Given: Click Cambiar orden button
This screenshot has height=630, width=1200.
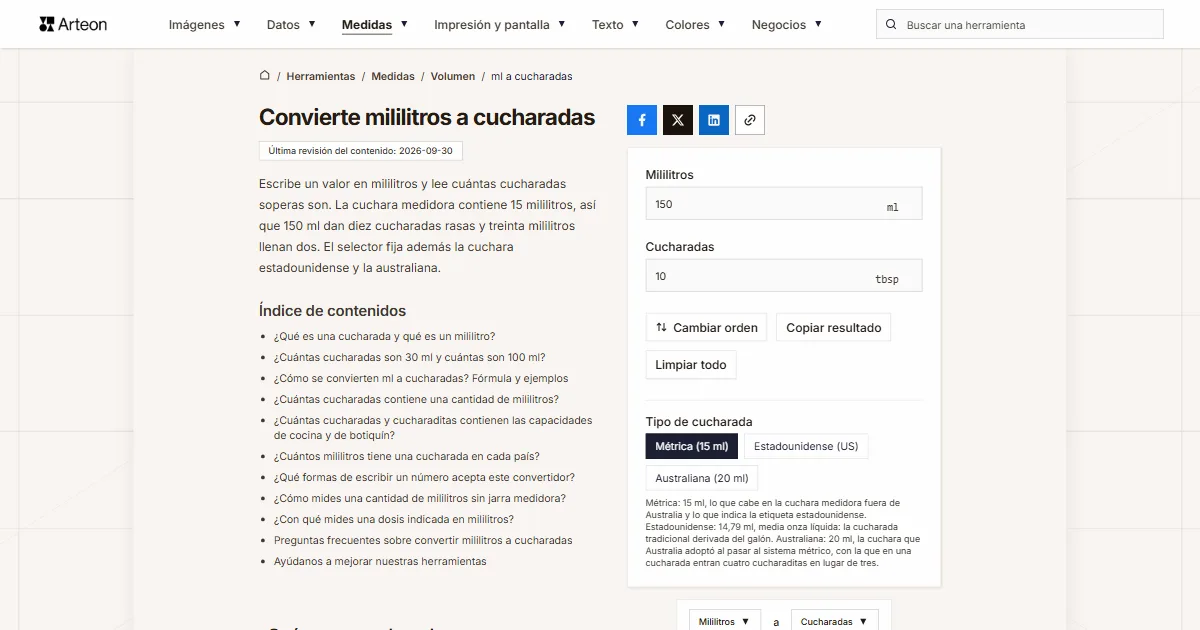Looking at the screenshot, I should click(x=706, y=327).
